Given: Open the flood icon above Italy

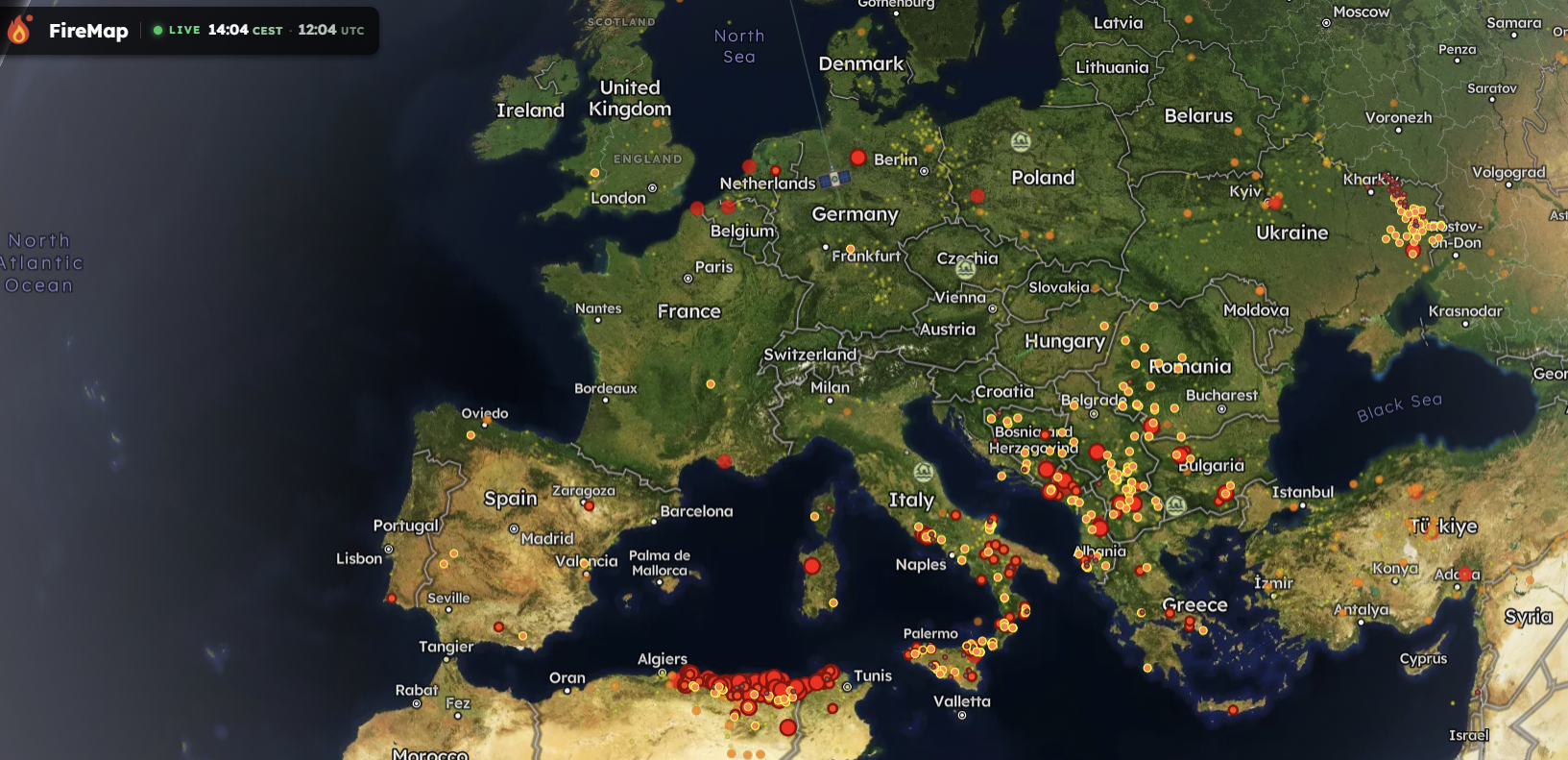Looking at the screenshot, I should 924,472.
